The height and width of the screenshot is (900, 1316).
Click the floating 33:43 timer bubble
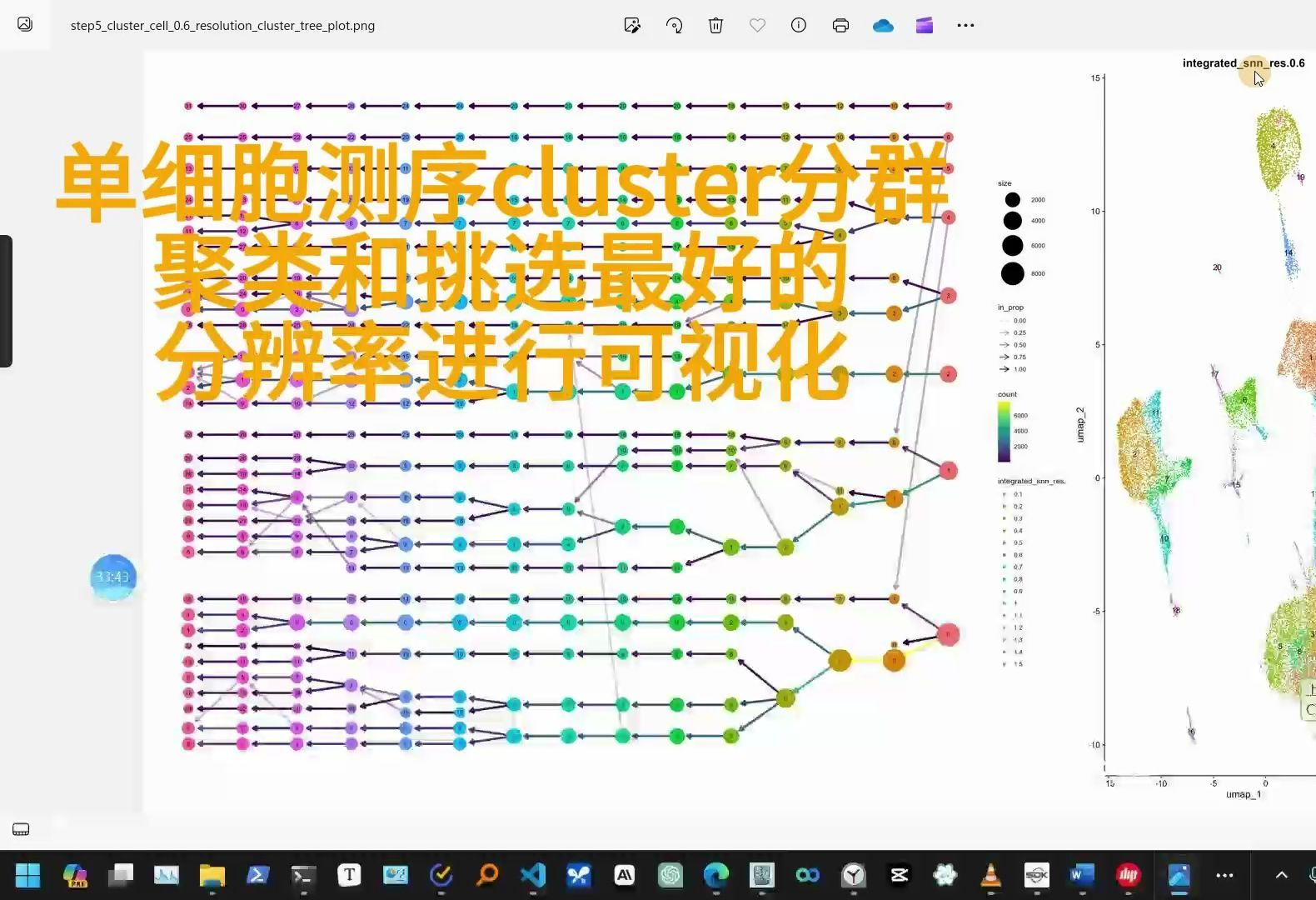[113, 577]
